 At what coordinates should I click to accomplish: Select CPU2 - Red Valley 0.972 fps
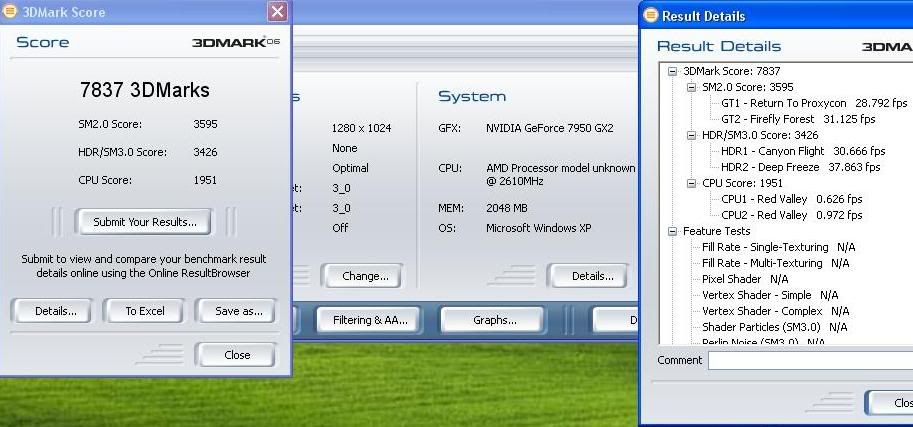point(791,215)
